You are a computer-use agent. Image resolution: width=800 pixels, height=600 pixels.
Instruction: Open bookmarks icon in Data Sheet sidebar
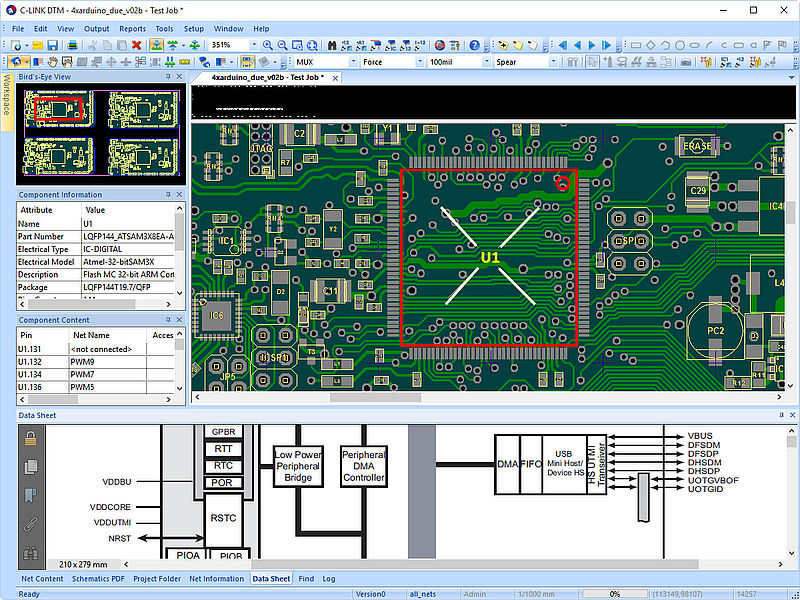31,495
